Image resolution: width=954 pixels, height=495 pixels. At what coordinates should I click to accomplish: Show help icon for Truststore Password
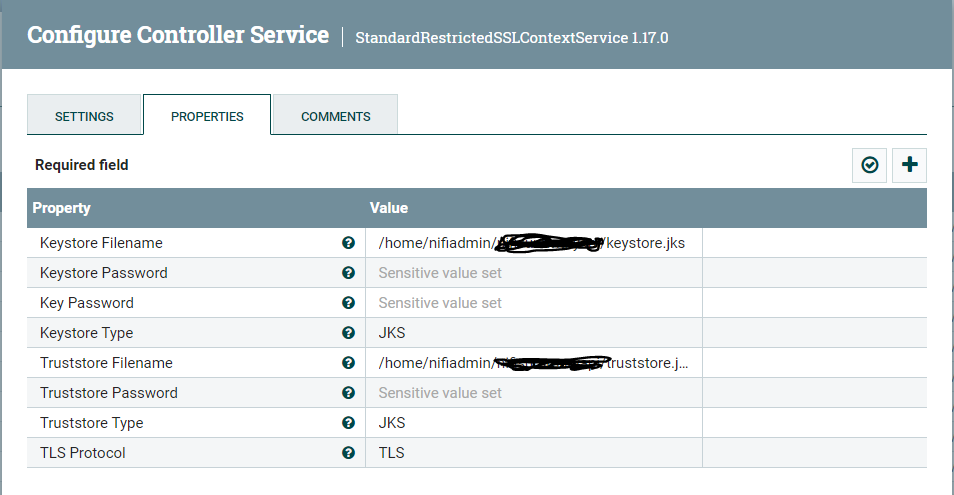click(348, 393)
